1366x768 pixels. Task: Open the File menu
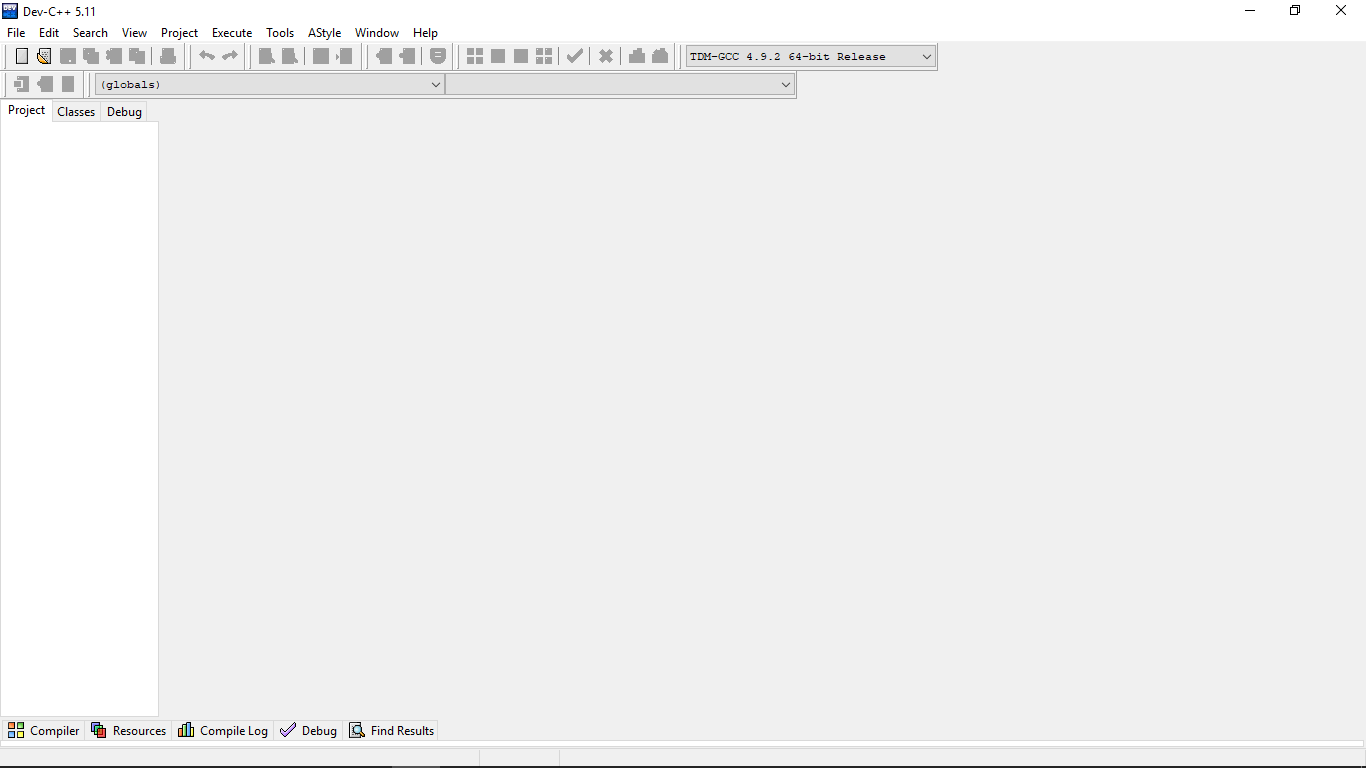[x=16, y=33]
